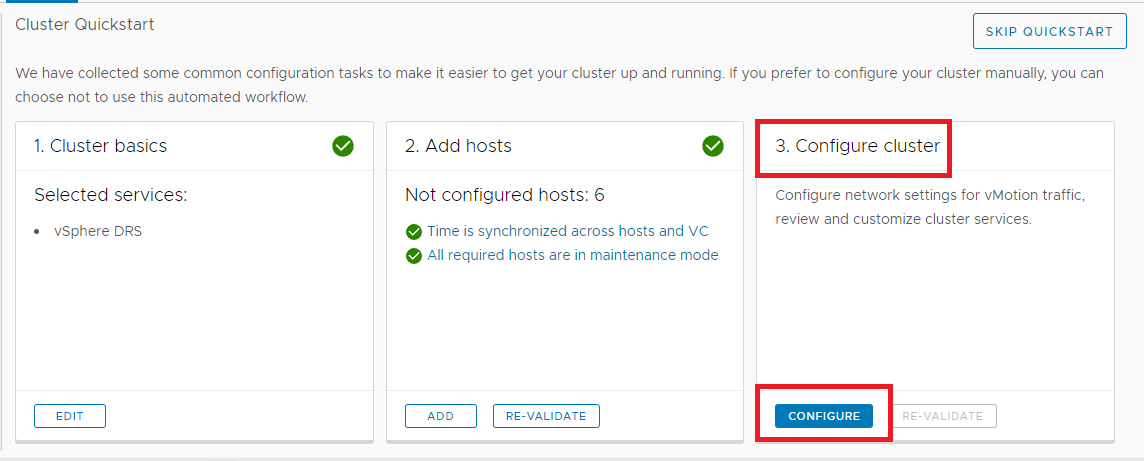
Task: Click the green checkmark on Add hosts card
Action: point(713,146)
